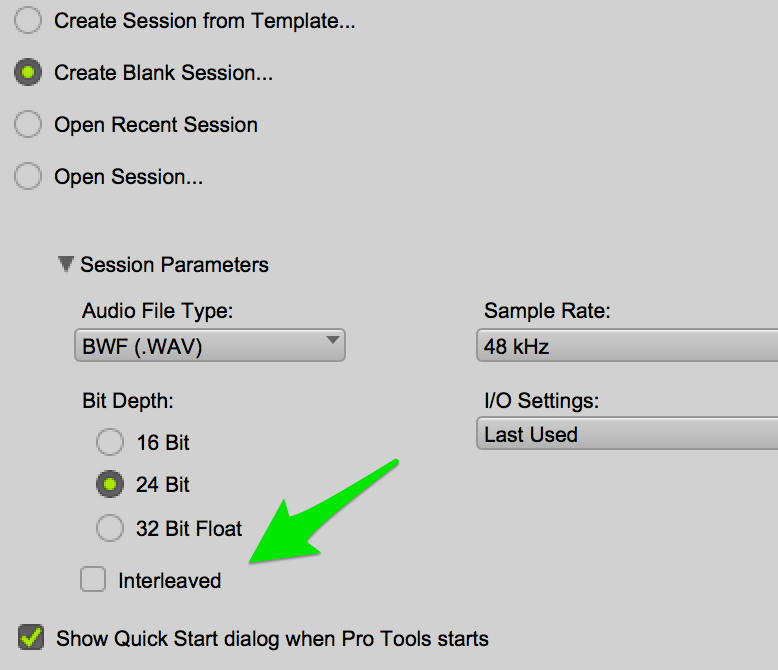The height and width of the screenshot is (670, 778).
Task: Open the Audio File Type BWF (.WAV) dropdown
Action: [210, 347]
